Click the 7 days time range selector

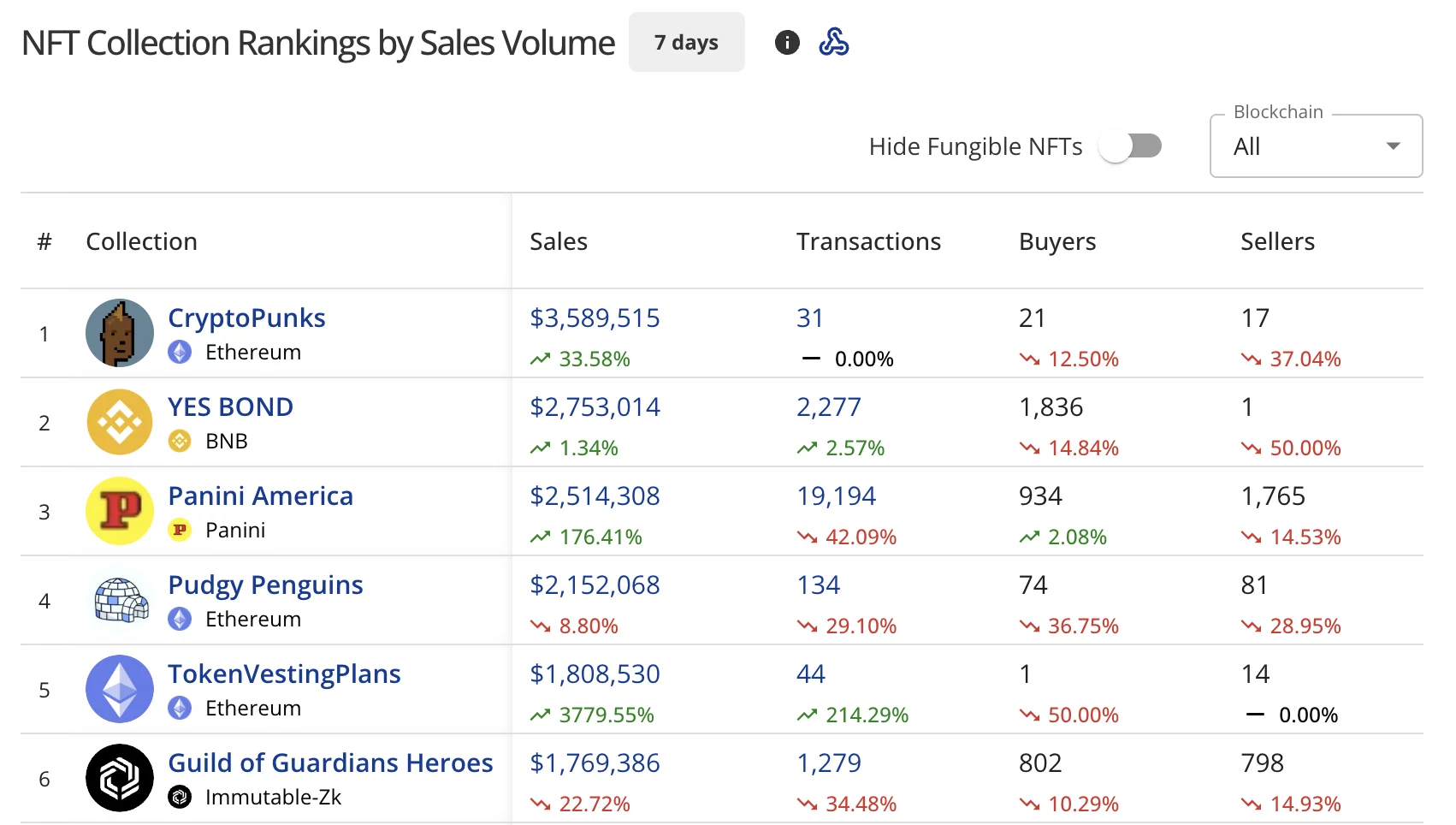coord(686,41)
